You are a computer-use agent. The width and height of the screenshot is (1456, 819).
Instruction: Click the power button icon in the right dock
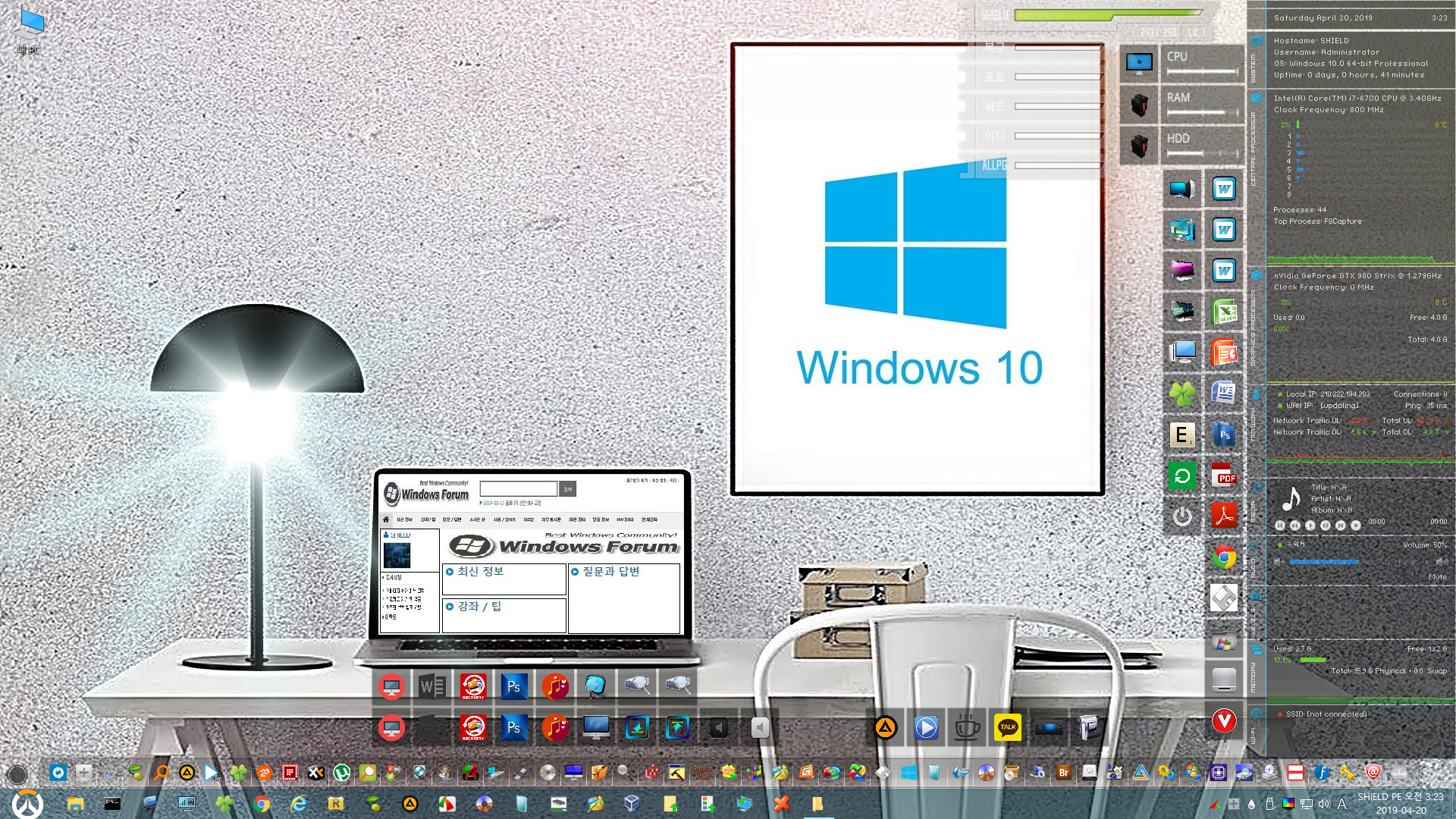1181,516
